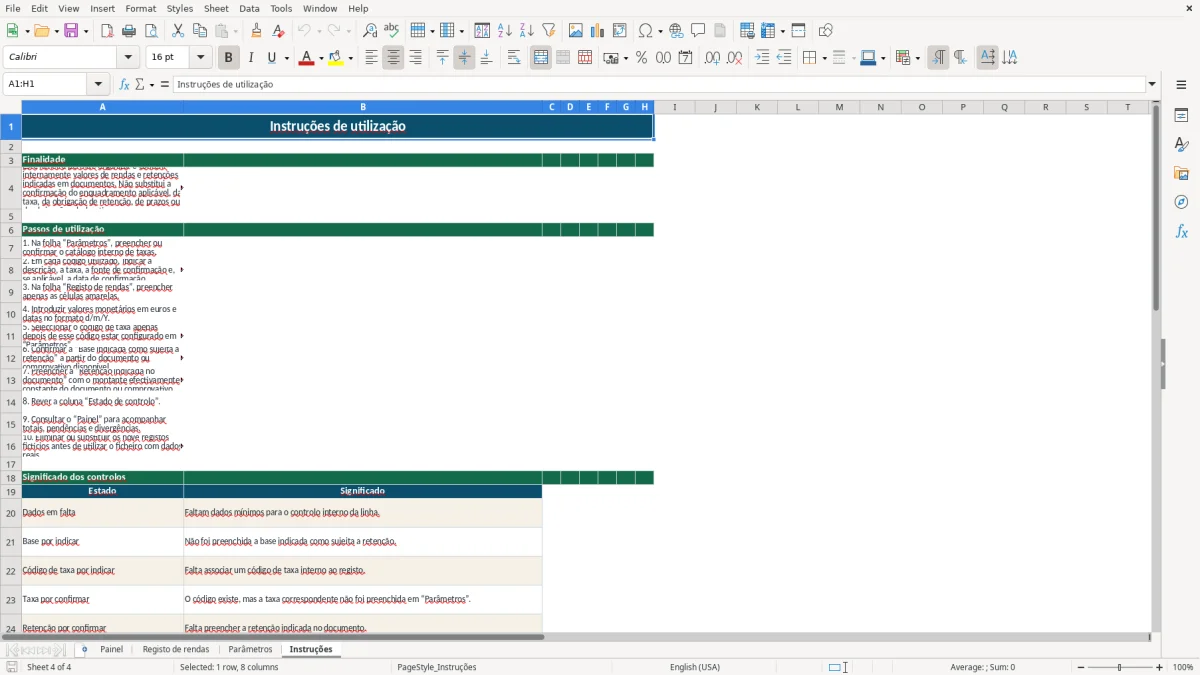The height and width of the screenshot is (675, 1200).
Task: Open the Tools menu
Action: point(281,8)
